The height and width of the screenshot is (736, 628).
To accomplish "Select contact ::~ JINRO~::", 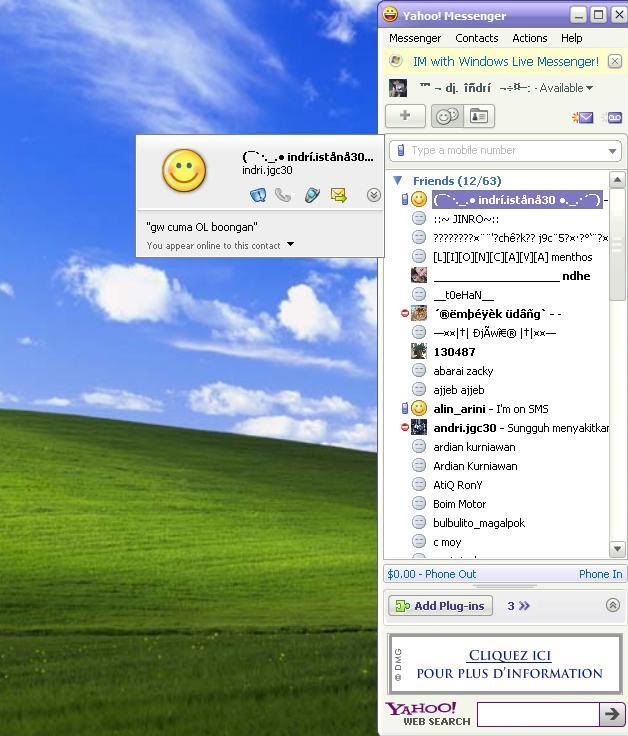I will (466, 219).
